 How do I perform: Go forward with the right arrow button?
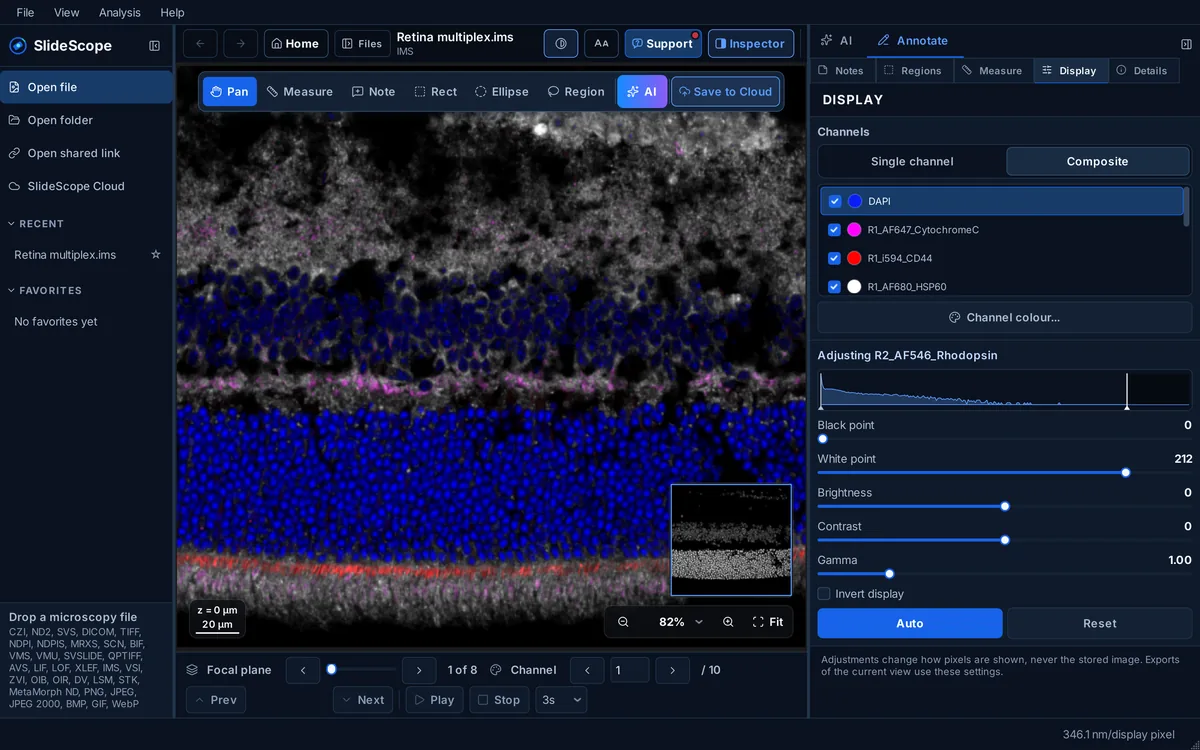pyautogui.click(x=241, y=44)
